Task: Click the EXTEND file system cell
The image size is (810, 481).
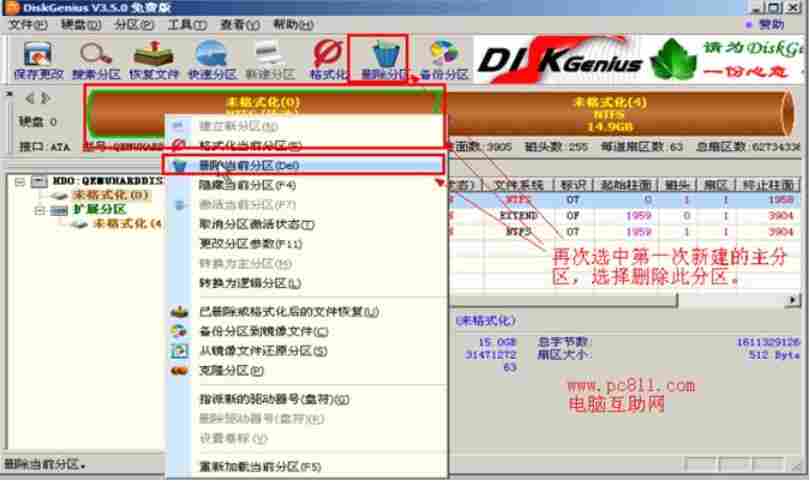Action: [519, 216]
